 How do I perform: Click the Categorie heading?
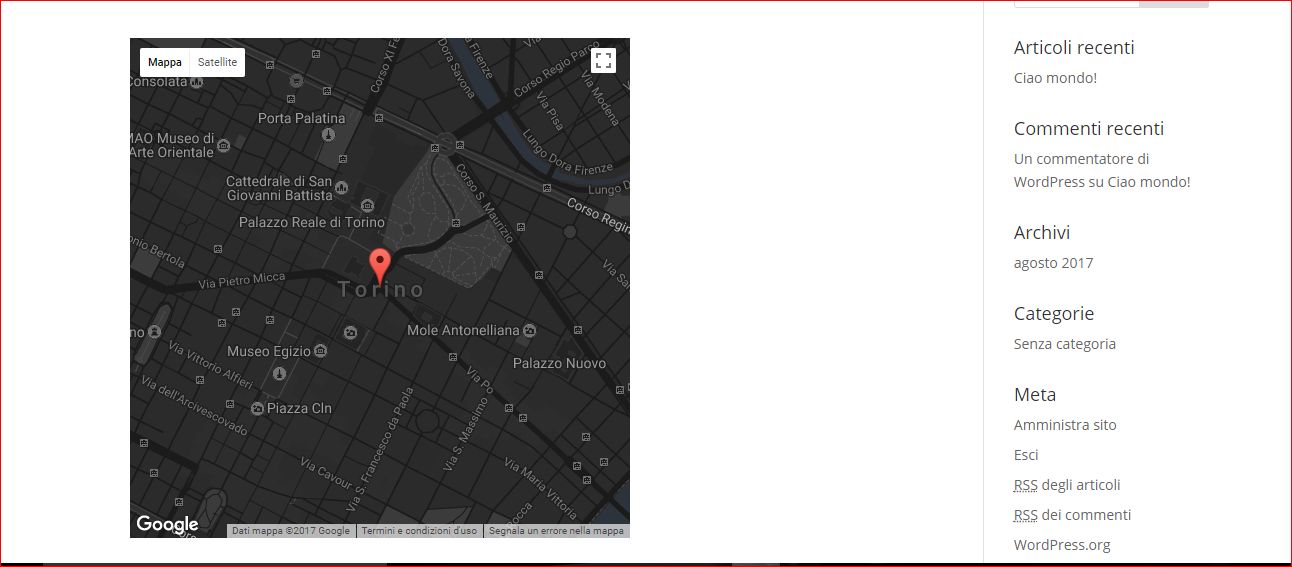click(x=1054, y=314)
